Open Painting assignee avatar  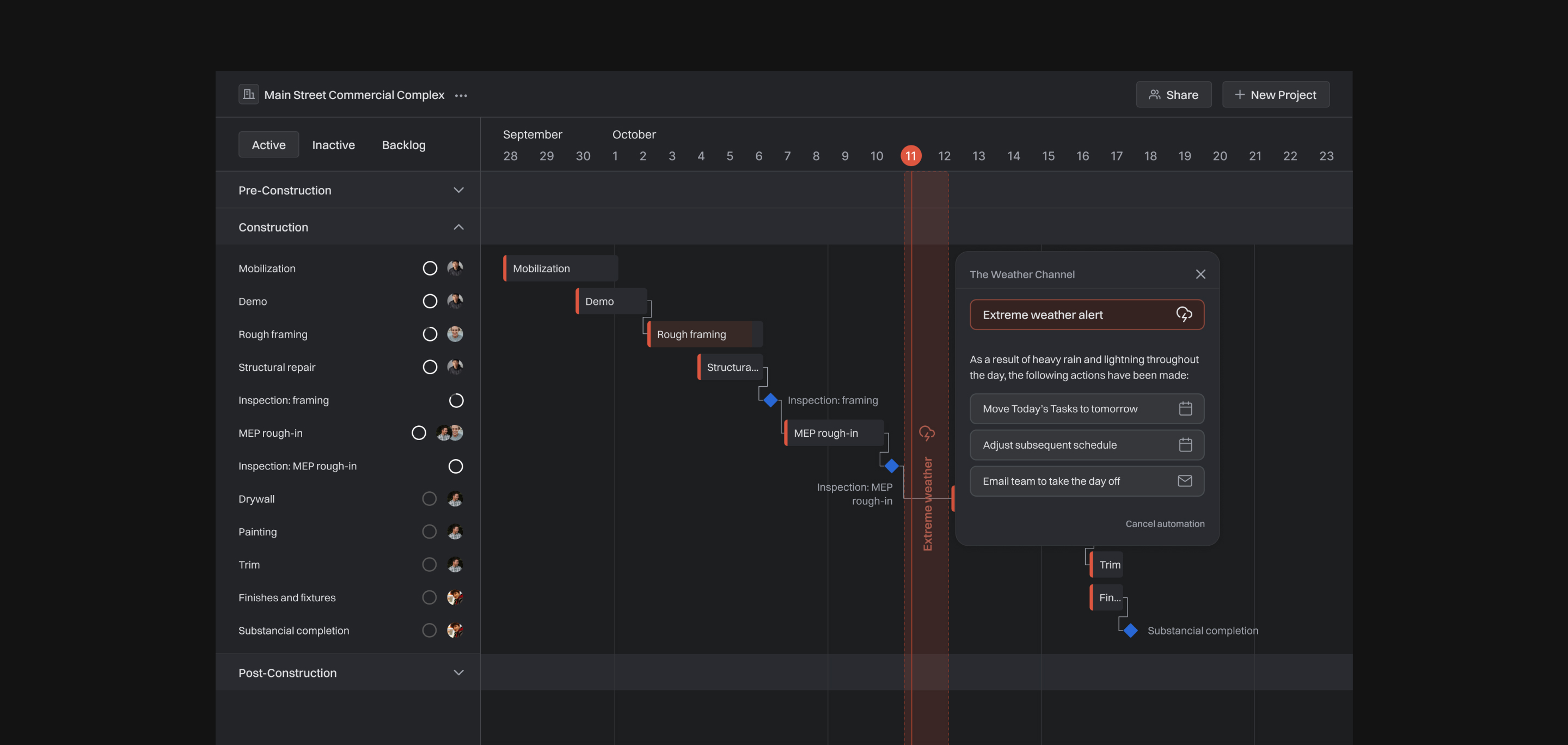point(455,532)
